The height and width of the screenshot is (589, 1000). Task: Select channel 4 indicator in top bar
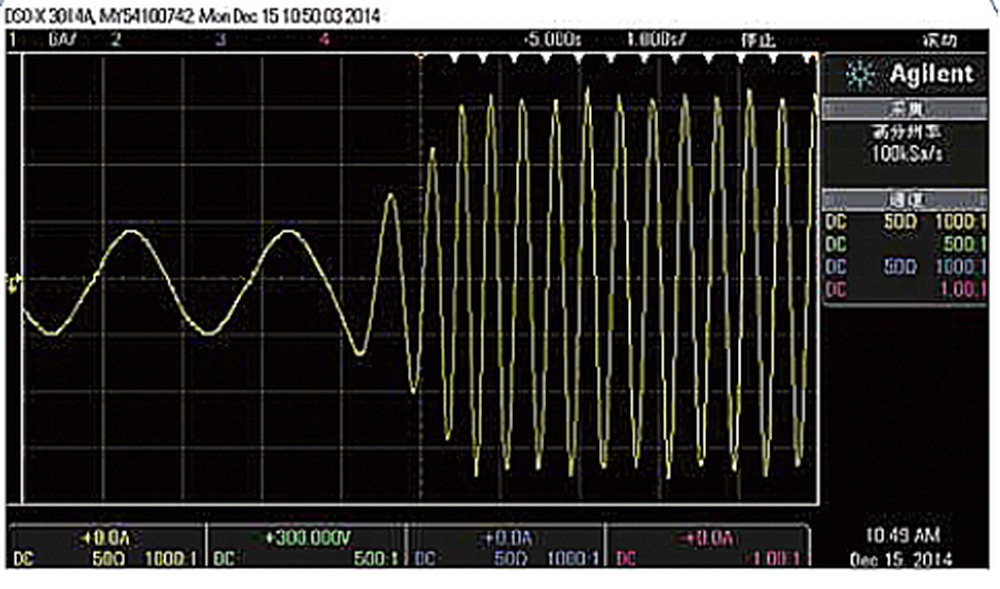[x=324, y=40]
